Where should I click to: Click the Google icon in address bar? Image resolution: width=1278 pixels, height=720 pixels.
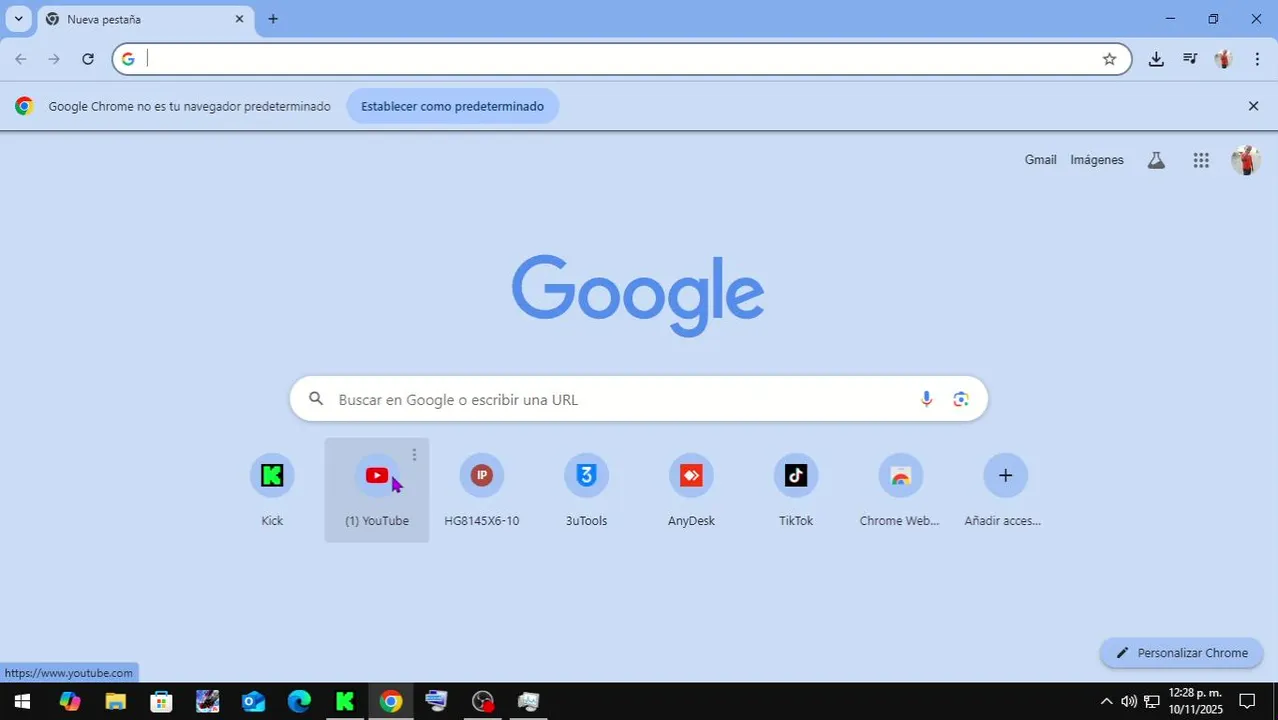tap(128, 59)
